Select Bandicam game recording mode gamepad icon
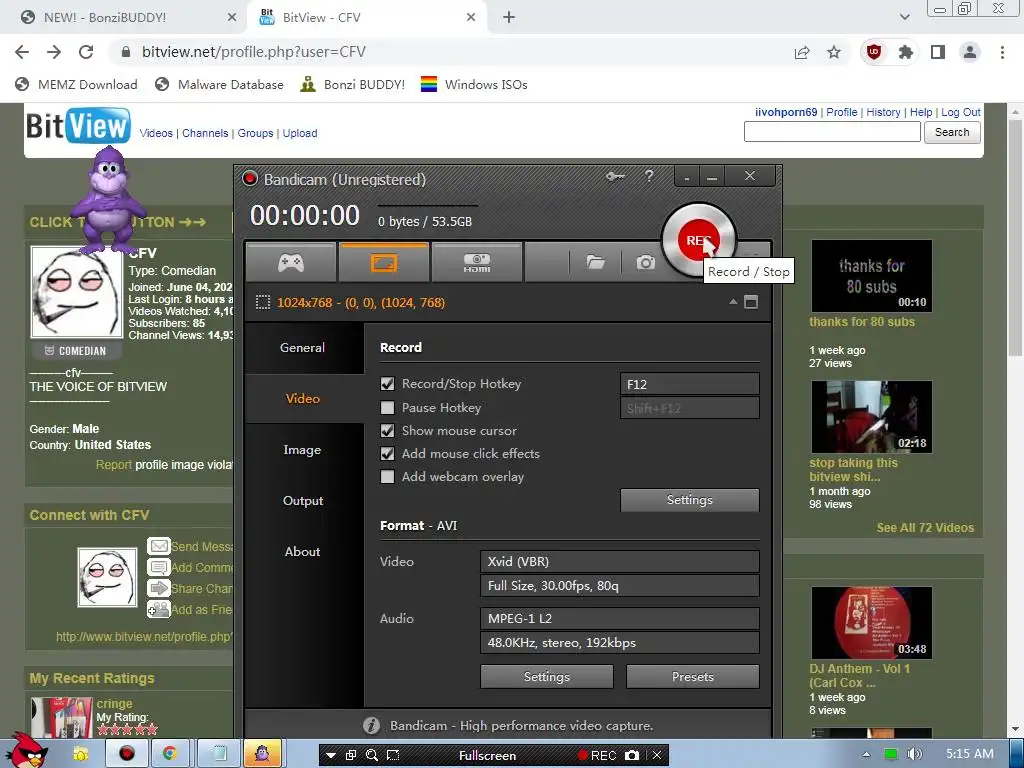The height and width of the screenshot is (768, 1024). click(291, 263)
